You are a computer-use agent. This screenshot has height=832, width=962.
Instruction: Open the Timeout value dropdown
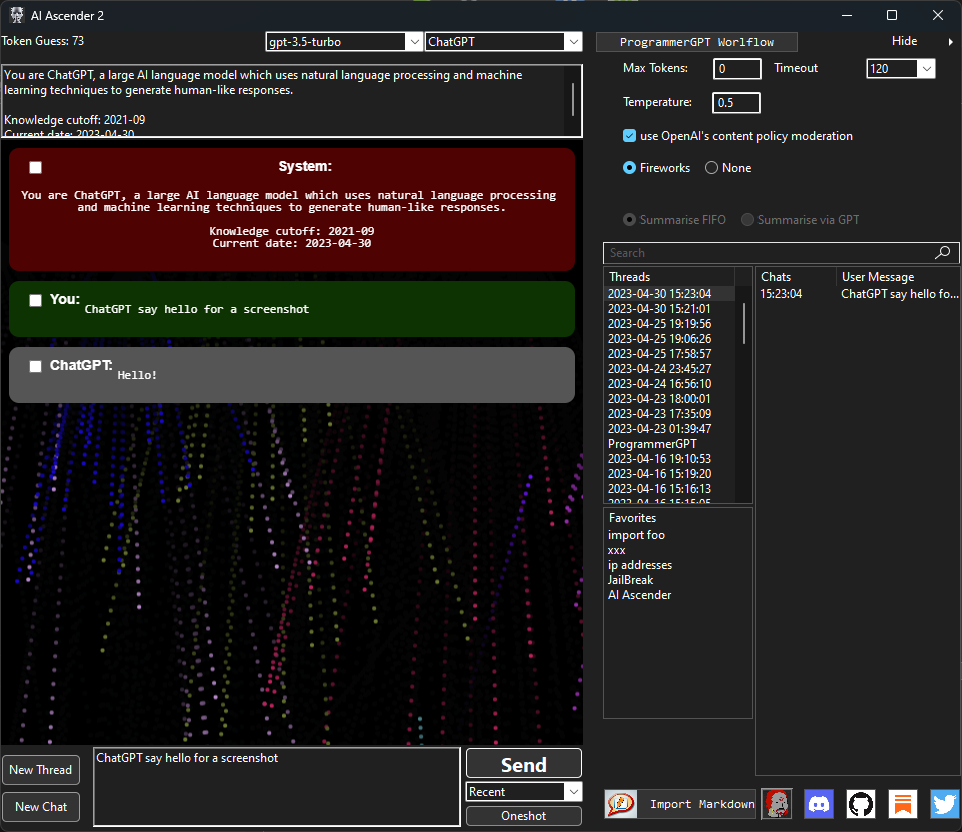(x=928, y=68)
